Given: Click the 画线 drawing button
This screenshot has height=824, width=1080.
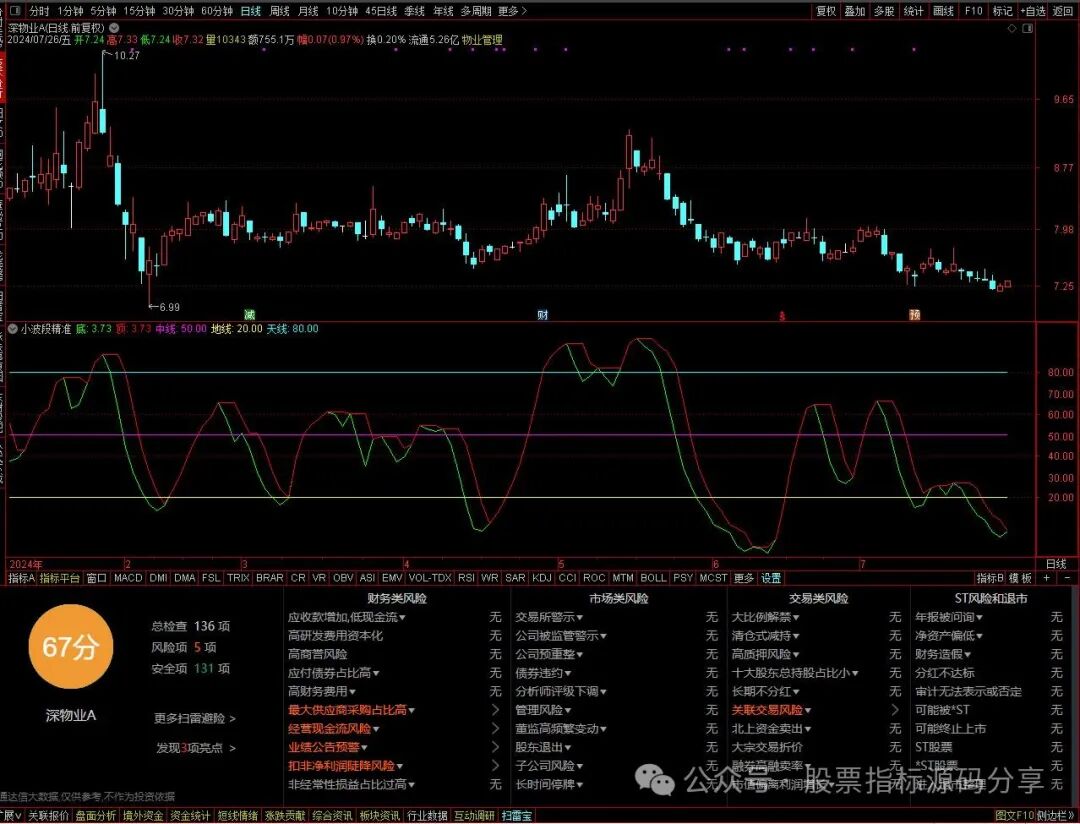Looking at the screenshot, I should tap(943, 11).
